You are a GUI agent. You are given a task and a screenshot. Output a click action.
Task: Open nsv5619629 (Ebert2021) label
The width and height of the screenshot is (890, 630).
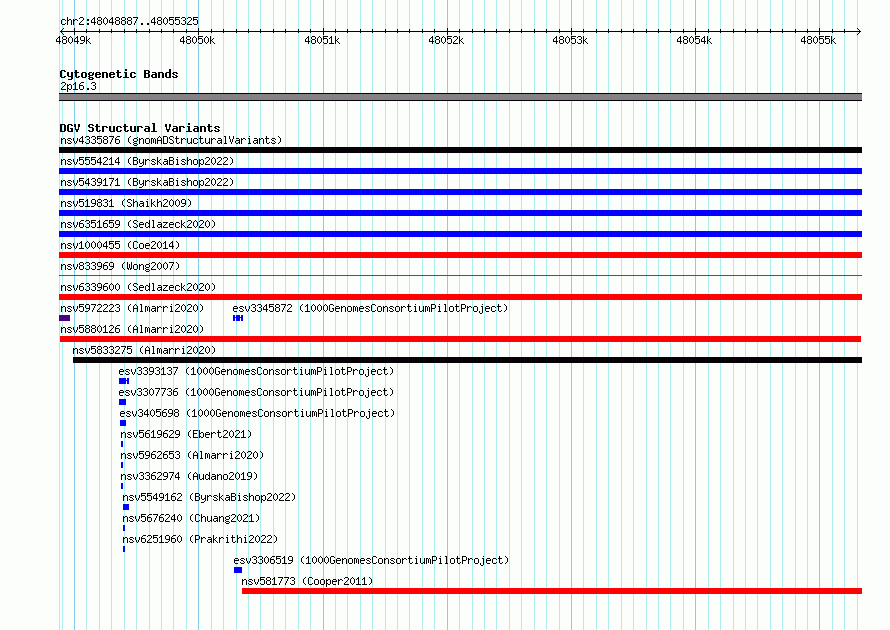coord(186,434)
